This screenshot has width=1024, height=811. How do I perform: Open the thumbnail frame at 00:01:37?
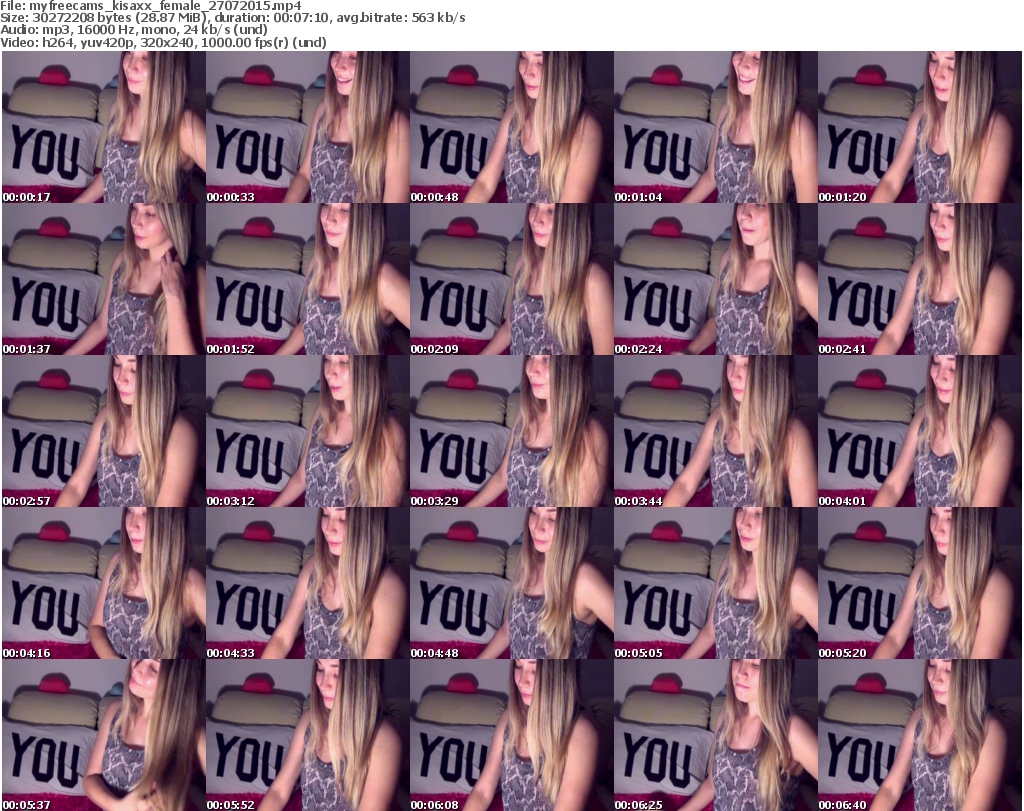coord(104,279)
